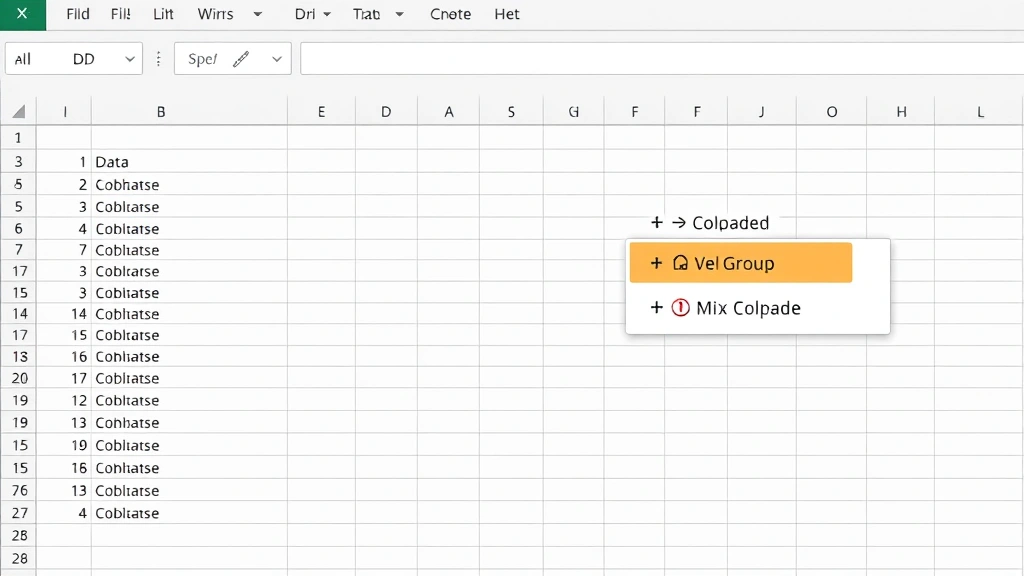
Task: Select the highlighted Vel Group option
Action: pos(740,262)
